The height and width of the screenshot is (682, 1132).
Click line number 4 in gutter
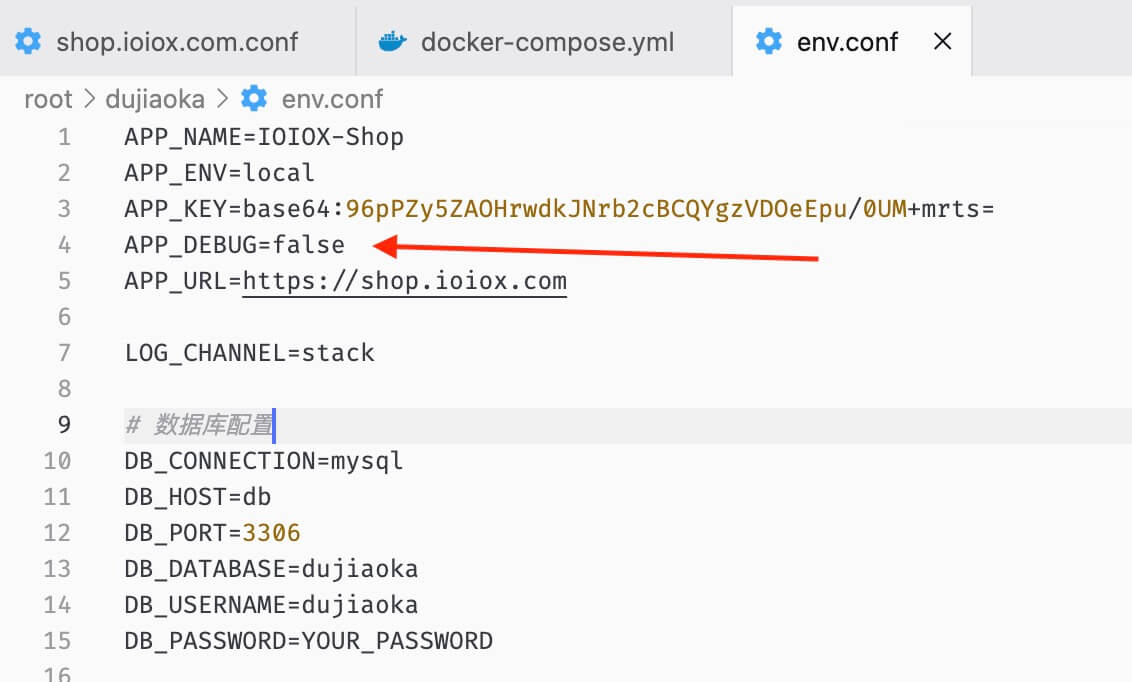click(64, 245)
